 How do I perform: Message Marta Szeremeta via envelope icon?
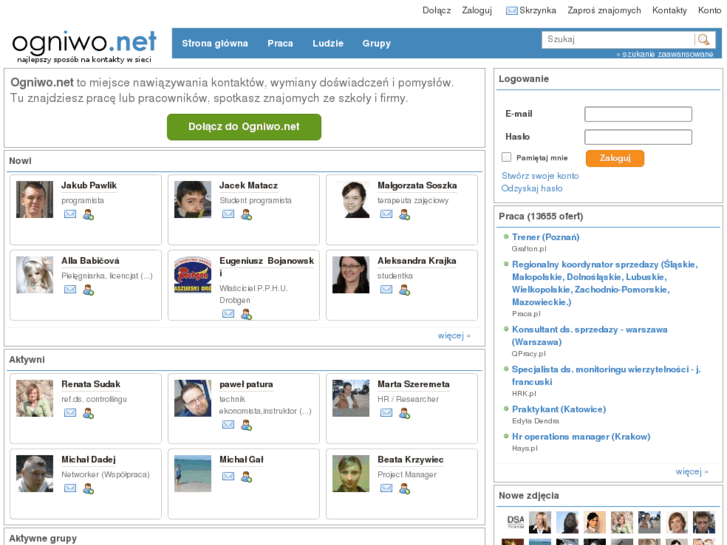(x=386, y=413)
